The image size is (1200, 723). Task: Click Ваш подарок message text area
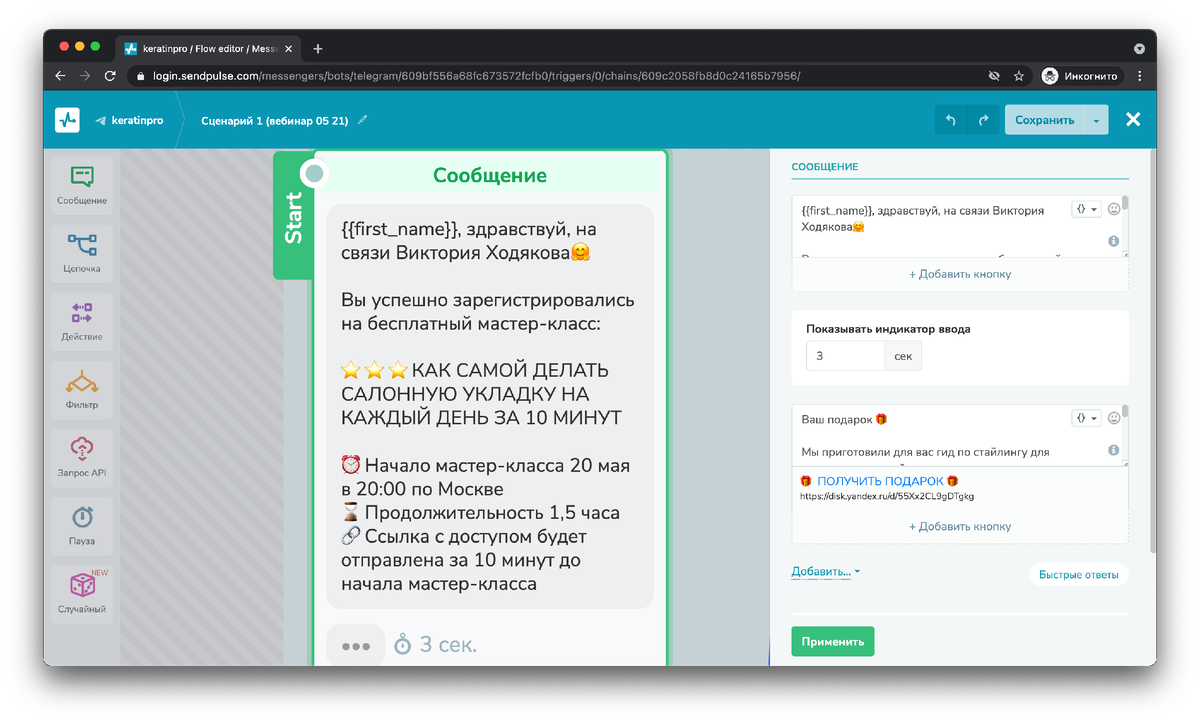pyautogui.click(x=930, y=435)
